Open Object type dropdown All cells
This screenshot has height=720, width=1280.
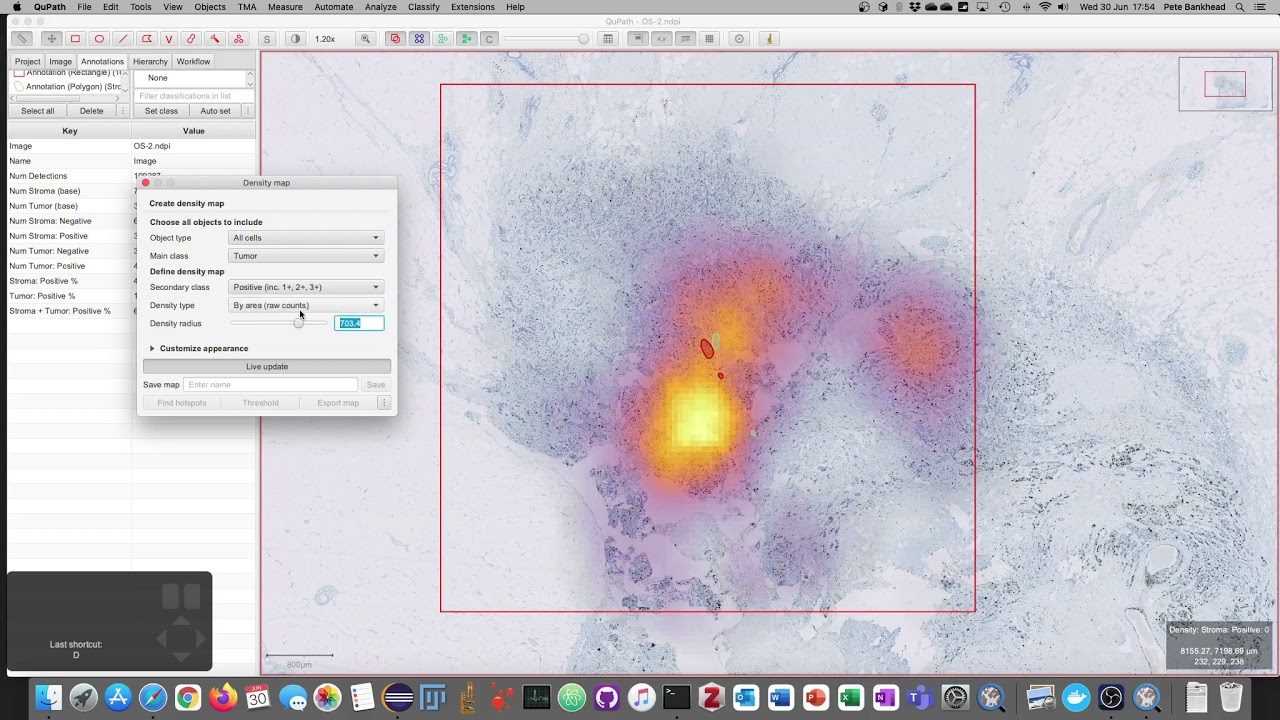coord(306,238)
